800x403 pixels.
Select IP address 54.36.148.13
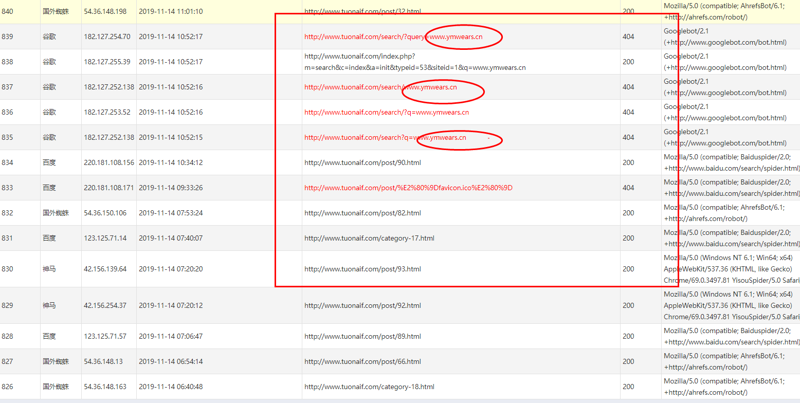[x=103, y=362]
